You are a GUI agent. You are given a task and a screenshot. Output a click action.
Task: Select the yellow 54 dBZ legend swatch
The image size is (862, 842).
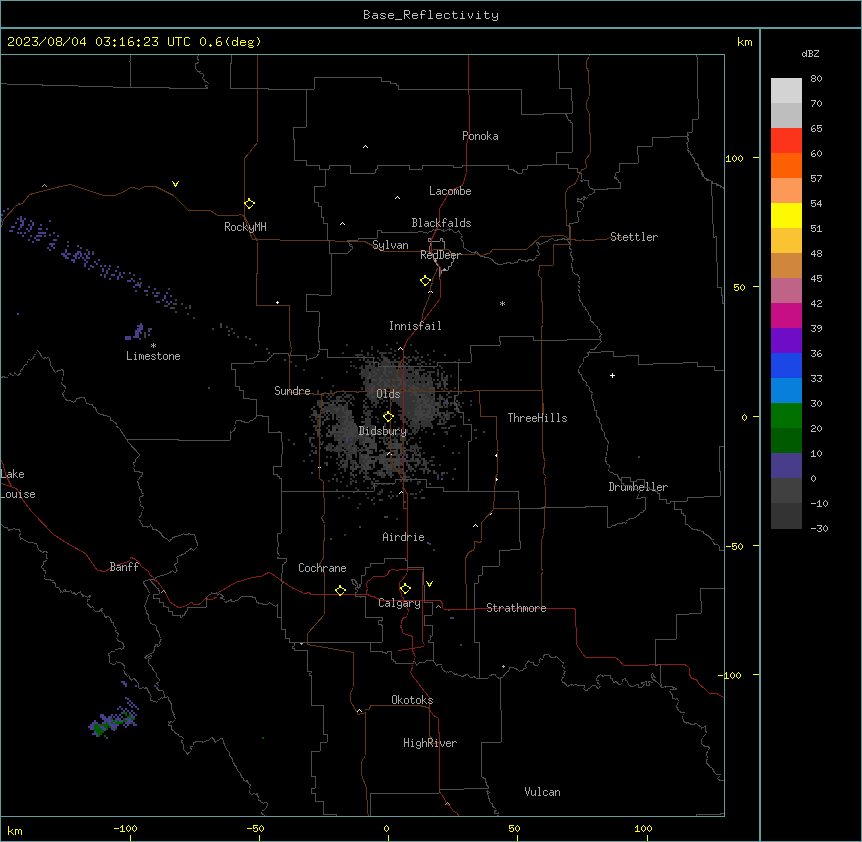pos(786,215)
